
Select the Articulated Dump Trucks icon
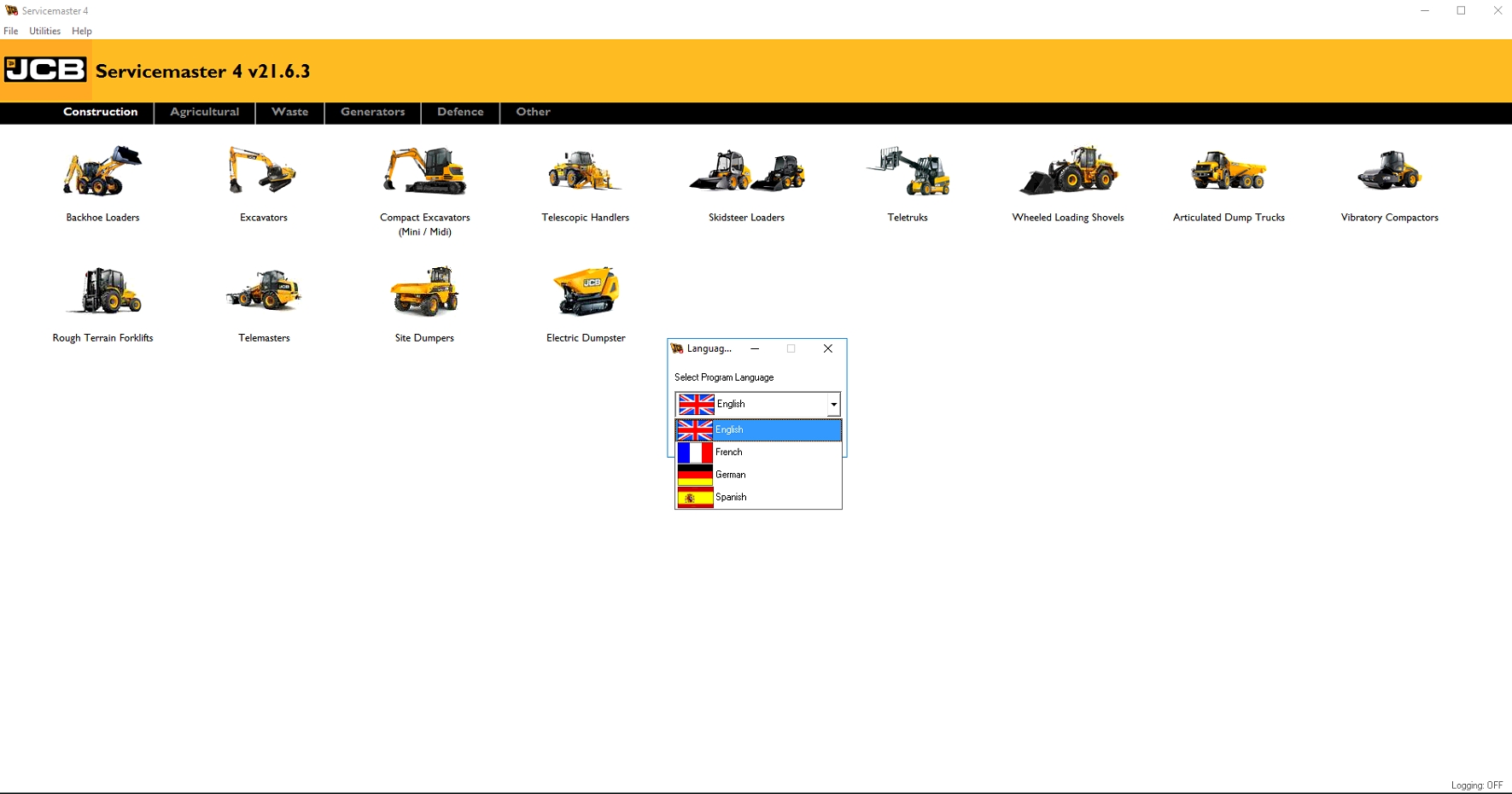tap(1229, 175)
